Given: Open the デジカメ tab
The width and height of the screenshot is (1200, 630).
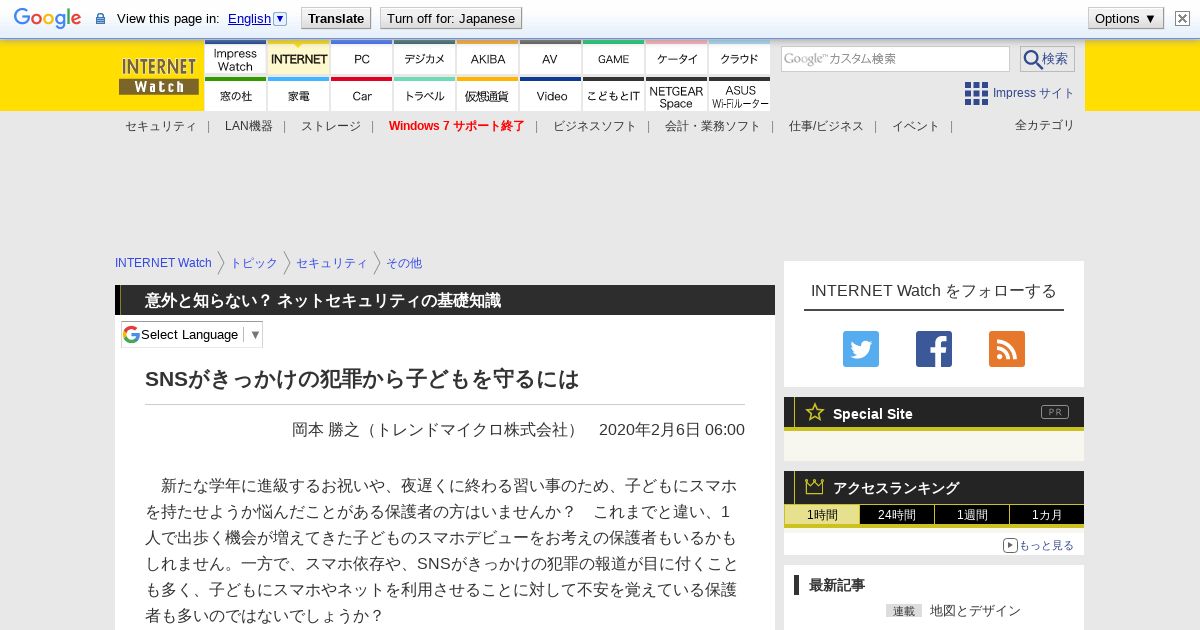Looking at the screenshot, I should (424, 59).
